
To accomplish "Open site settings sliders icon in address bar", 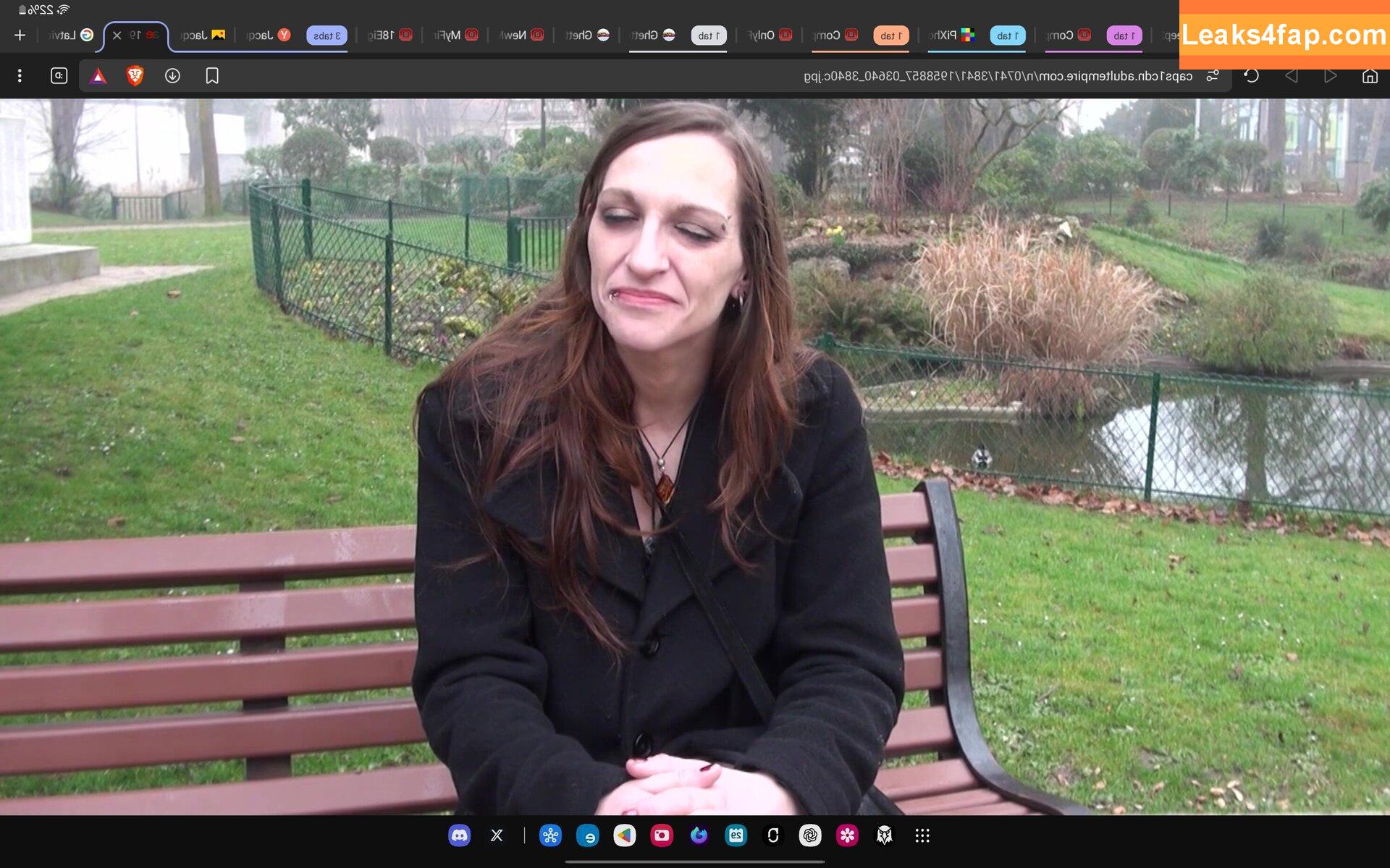I will (1213, 75).
